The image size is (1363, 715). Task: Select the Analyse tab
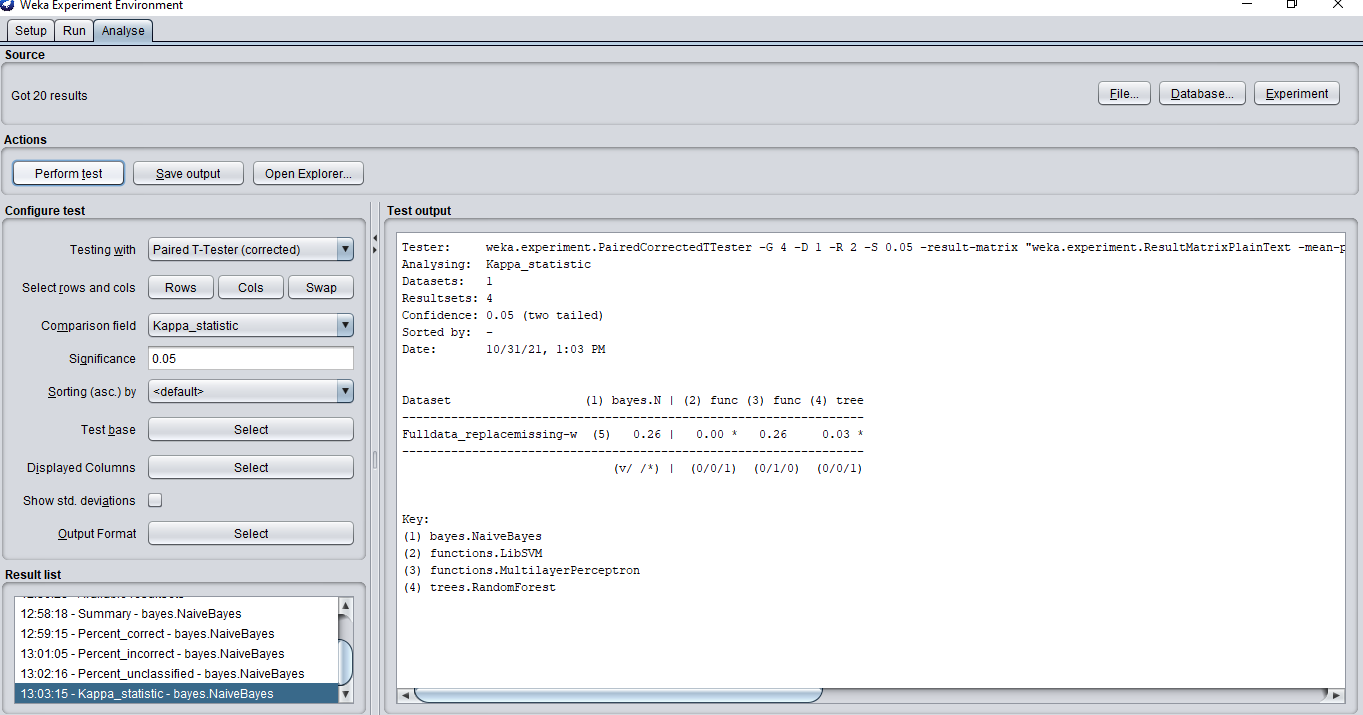(123, 30)
